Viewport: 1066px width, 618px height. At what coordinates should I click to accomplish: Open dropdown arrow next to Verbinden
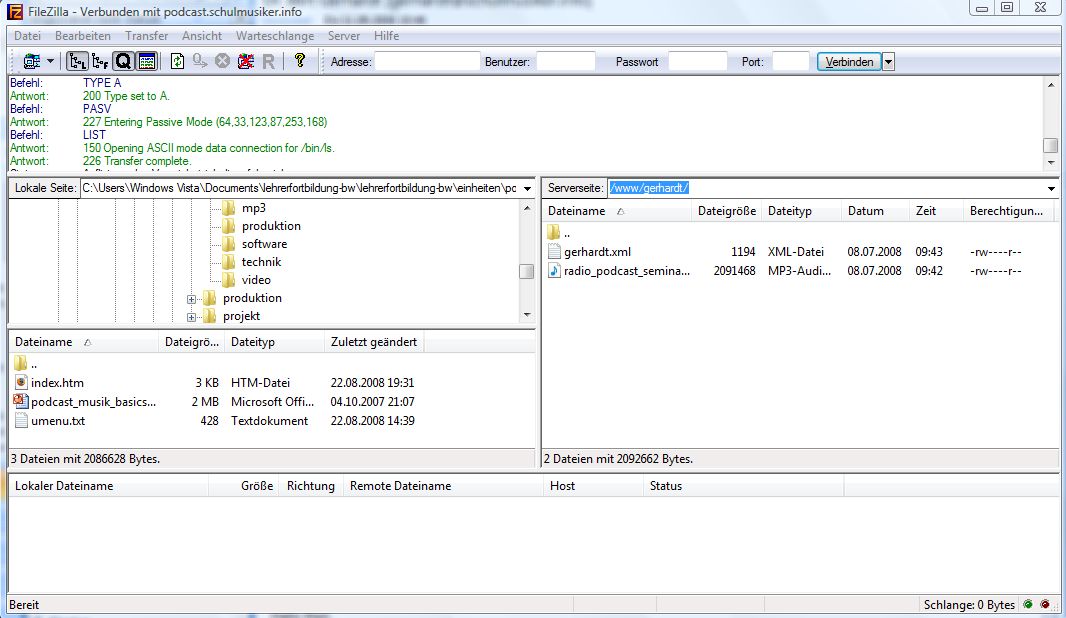click(888, 62)
